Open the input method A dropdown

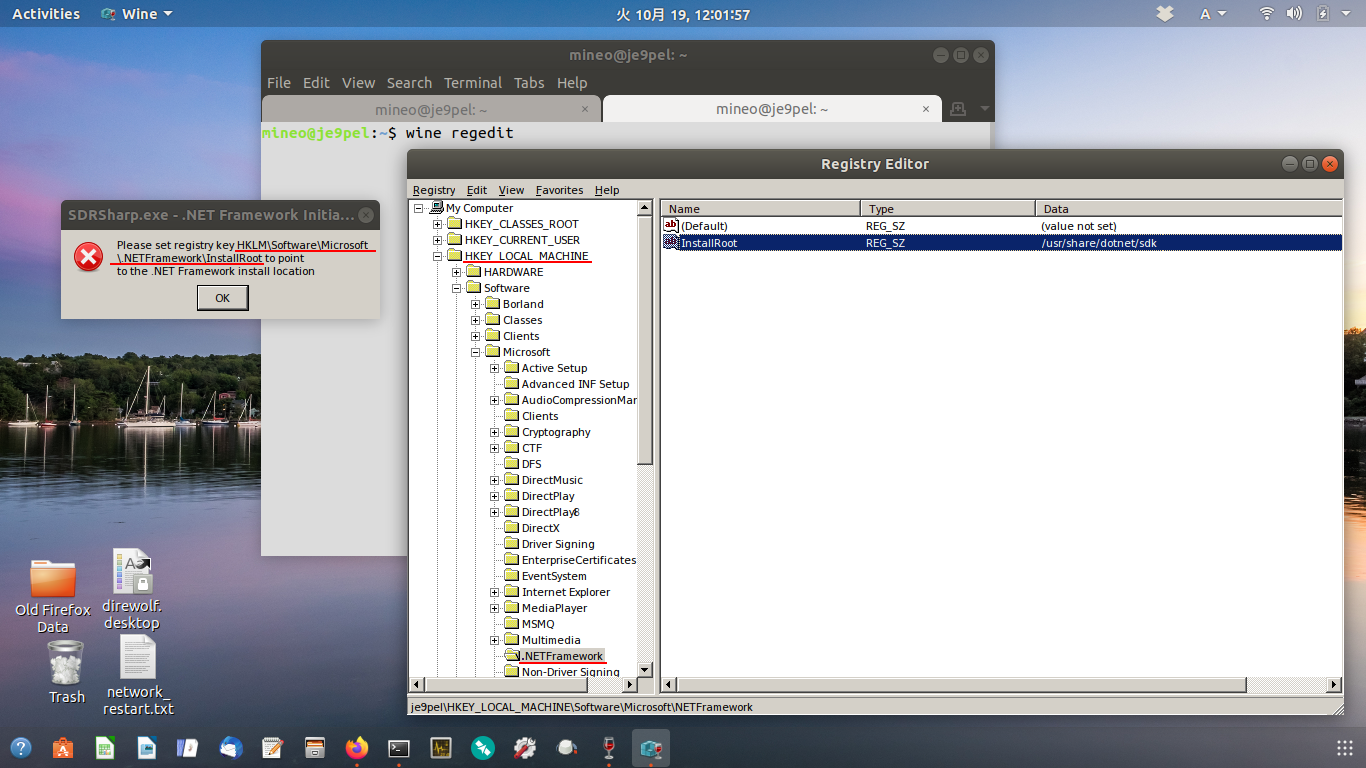pyautogui.click(x=1213, y=14)
